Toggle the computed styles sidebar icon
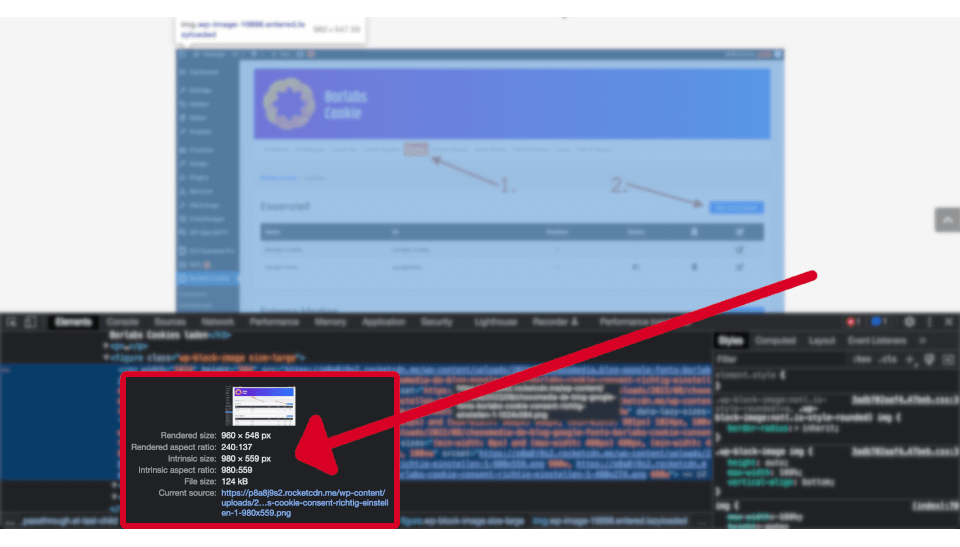This screenshot has height=547, width=960. [x=948, y=360]
